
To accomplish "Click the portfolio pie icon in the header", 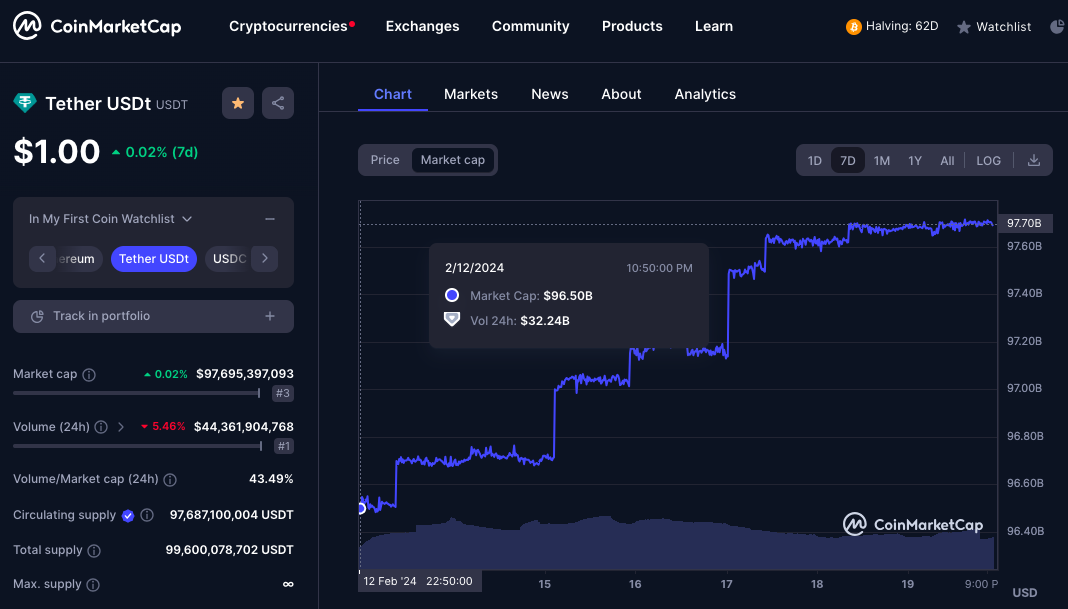I will coord(1058,27).
